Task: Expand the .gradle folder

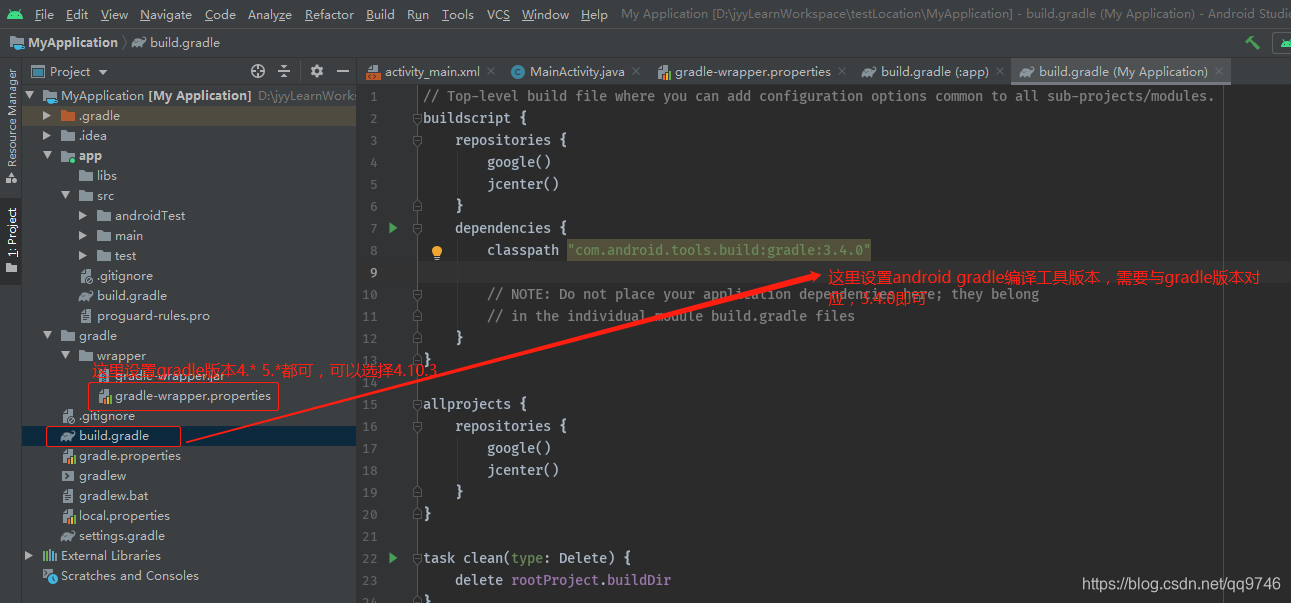Action: (47, 116)
